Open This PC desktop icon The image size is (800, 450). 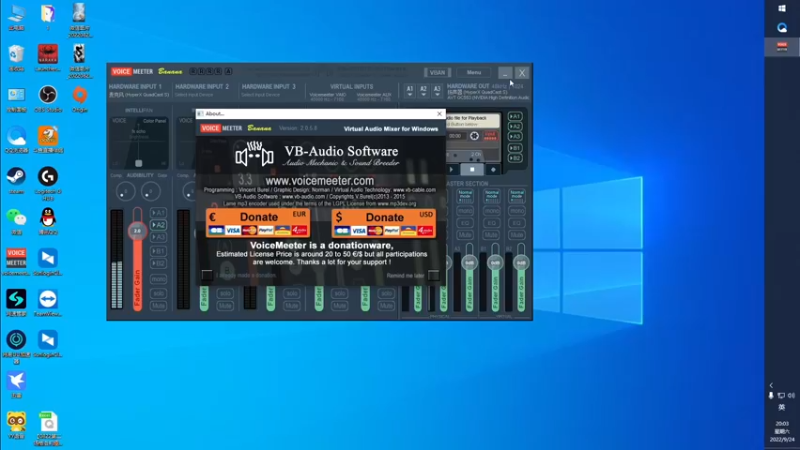click(x=16, y=16)
